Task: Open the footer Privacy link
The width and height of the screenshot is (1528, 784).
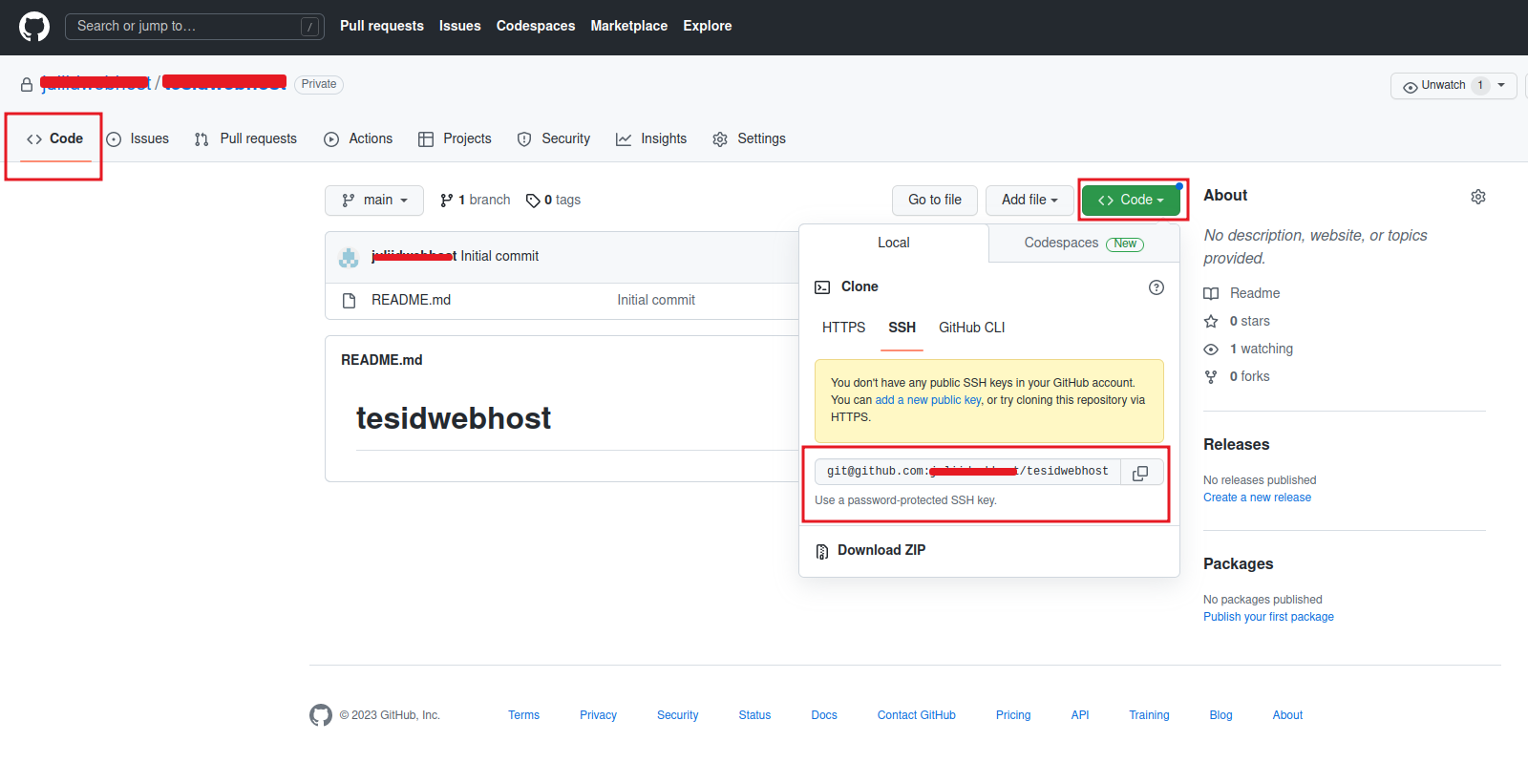Action: point(598,716)
